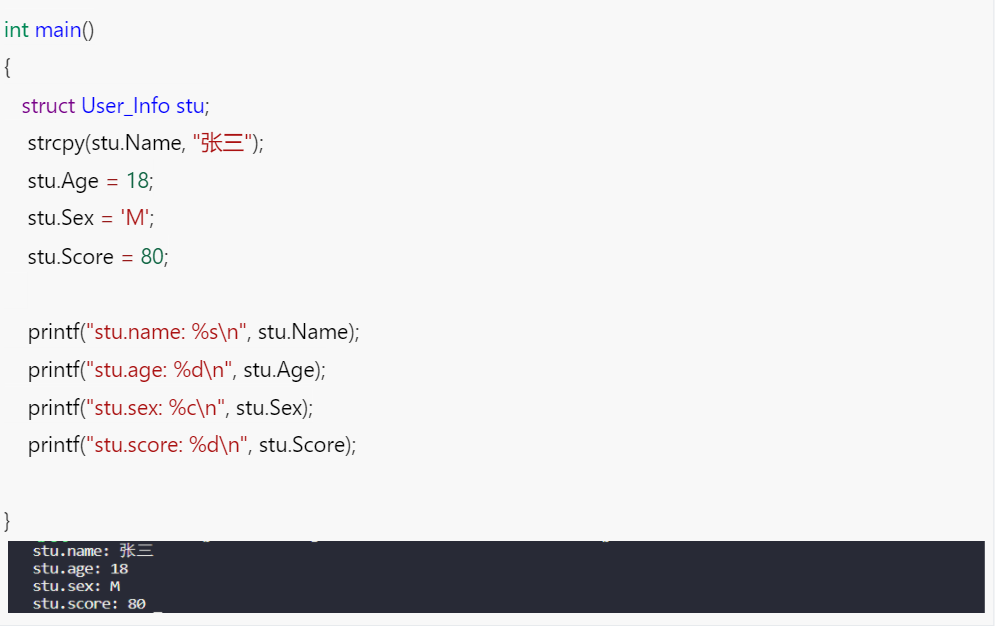Click the "stu.sex: %c\n" format string

pos(155,408)
